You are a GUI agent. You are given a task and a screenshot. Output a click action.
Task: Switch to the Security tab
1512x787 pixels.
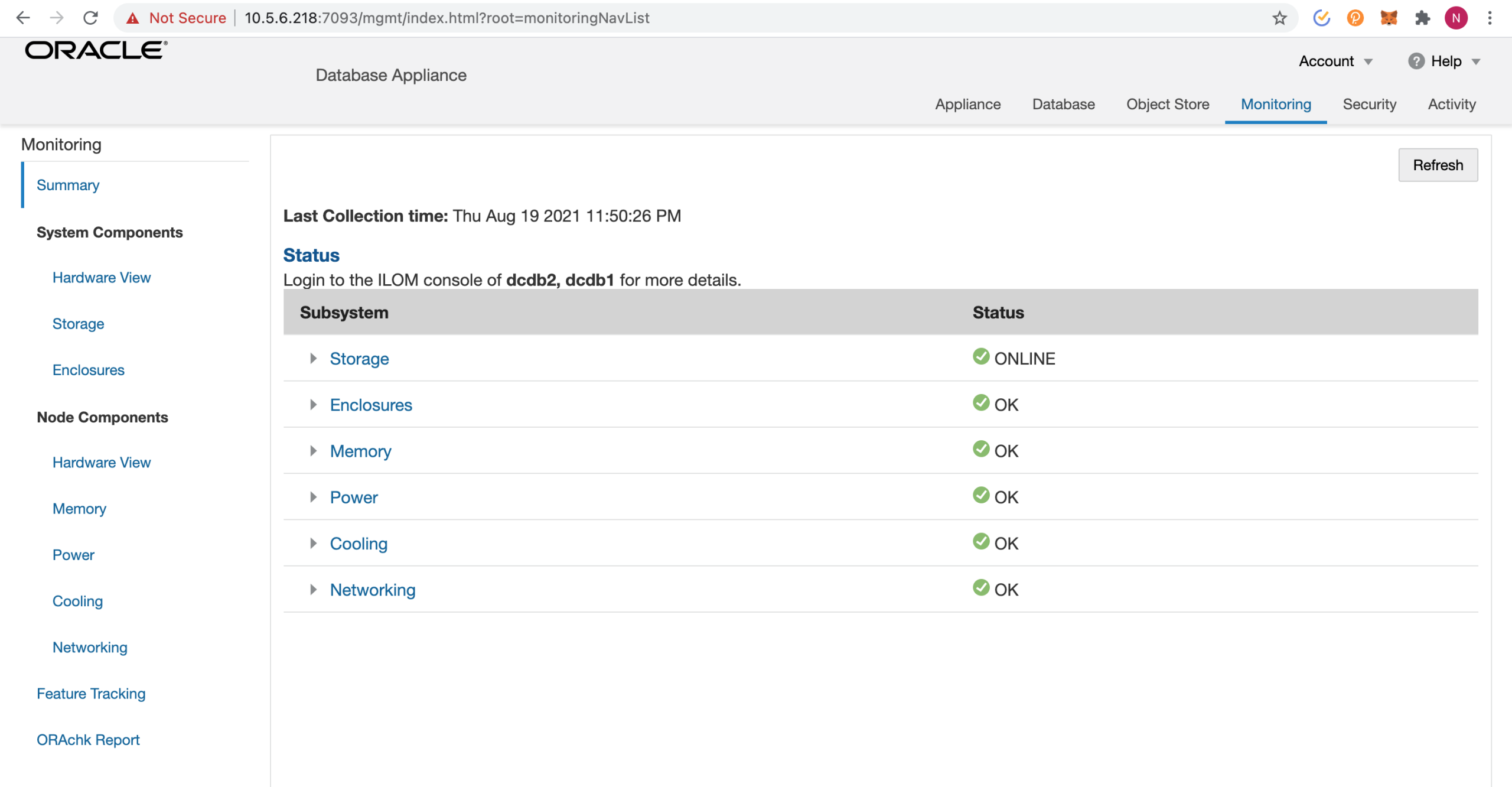click(x=1369, y=104)
